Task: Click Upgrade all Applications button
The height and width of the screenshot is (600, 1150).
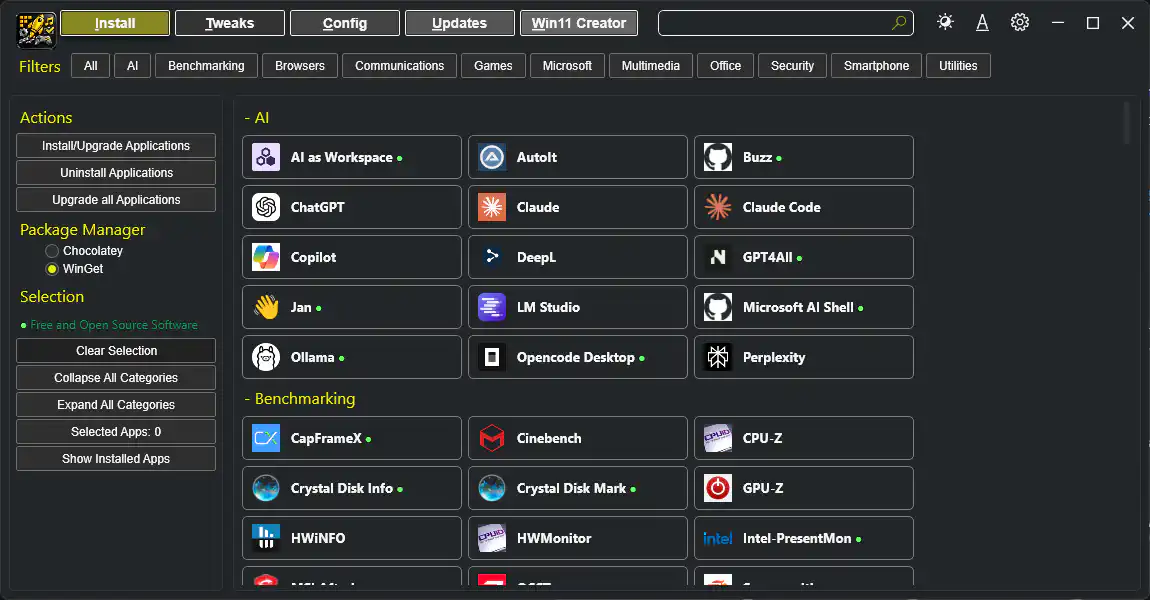Action: pos(116,200)
